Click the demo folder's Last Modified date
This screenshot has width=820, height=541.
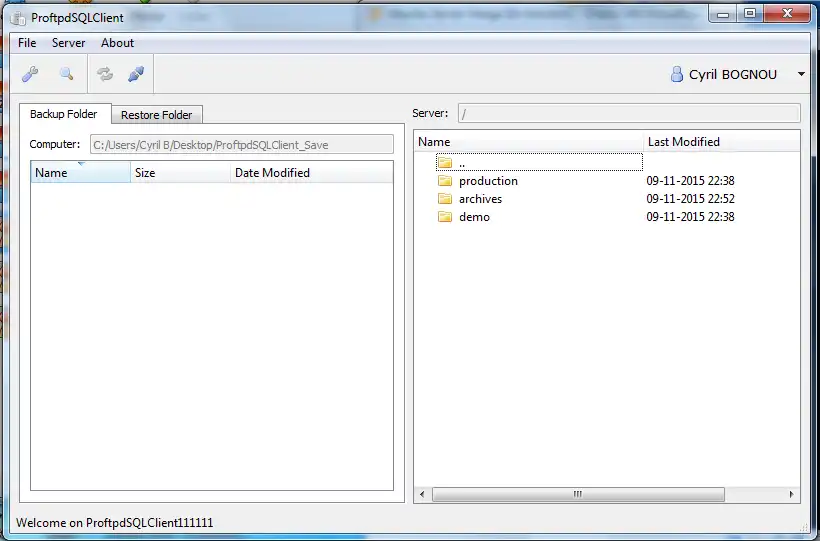690,217
